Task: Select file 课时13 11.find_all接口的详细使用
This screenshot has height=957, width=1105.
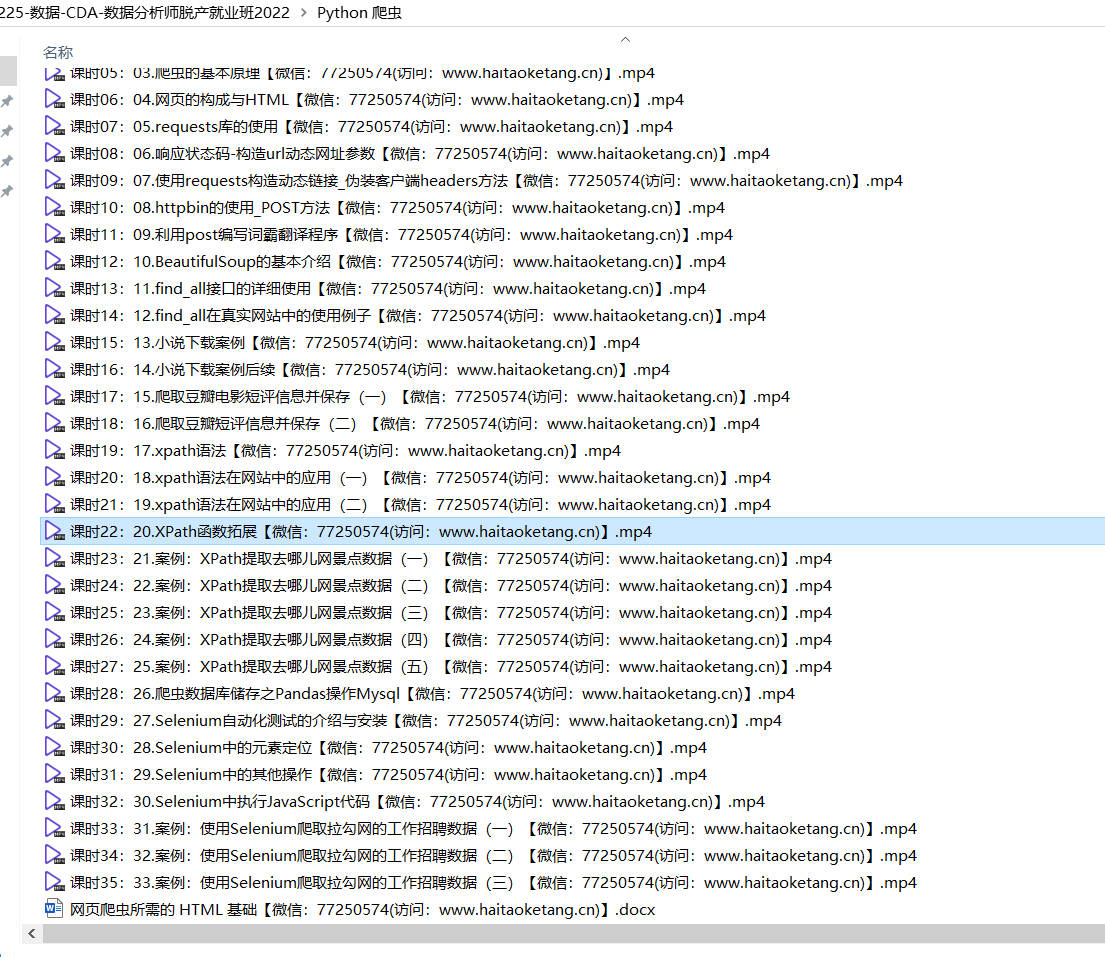Action: click(388, 288)
